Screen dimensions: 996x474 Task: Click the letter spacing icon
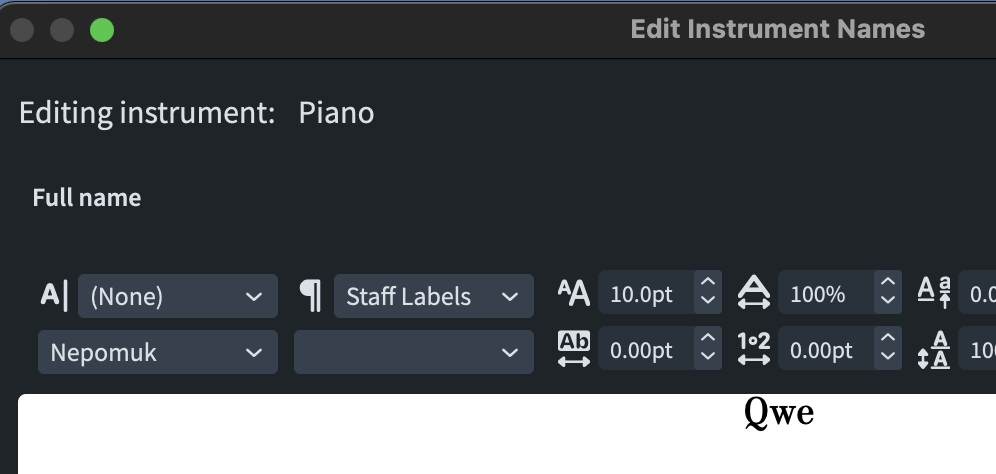pyautogui.click(x=574, y=350)
